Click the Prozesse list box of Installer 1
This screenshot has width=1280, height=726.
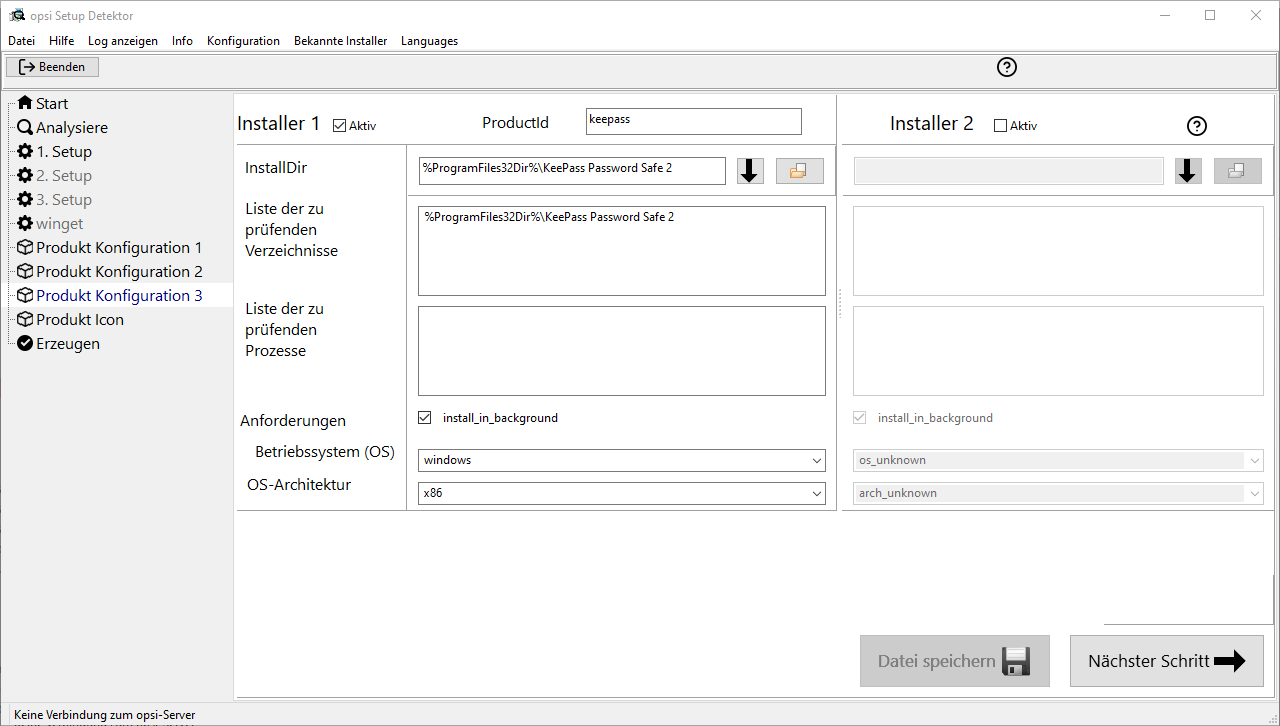pos(622,351)
